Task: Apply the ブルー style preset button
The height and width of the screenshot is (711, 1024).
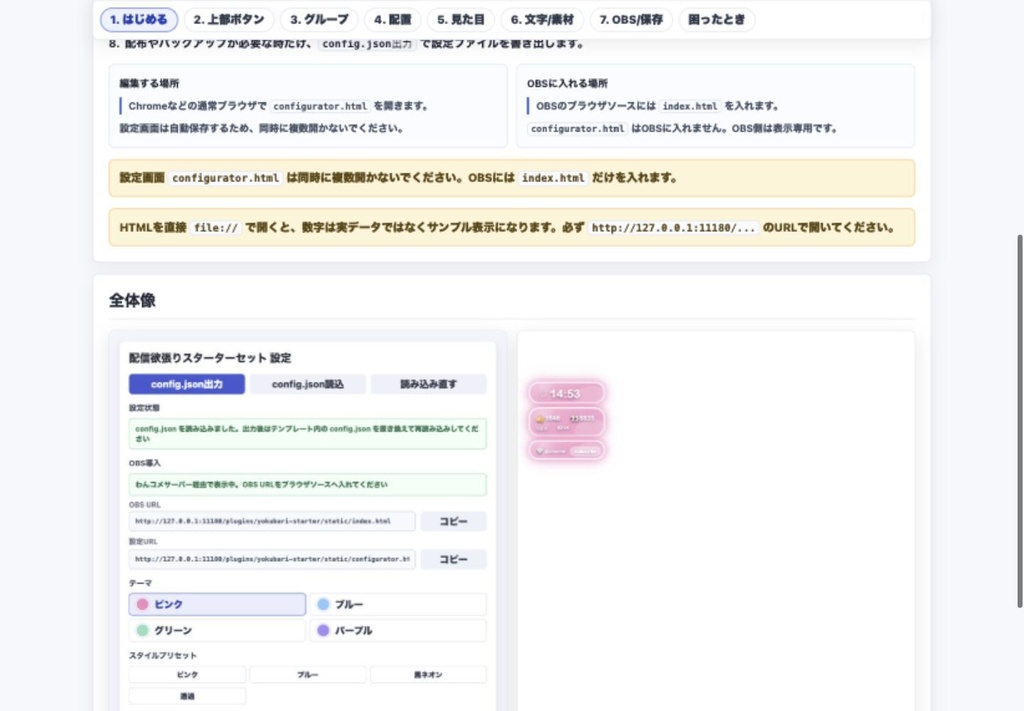Action: [308, 674]
